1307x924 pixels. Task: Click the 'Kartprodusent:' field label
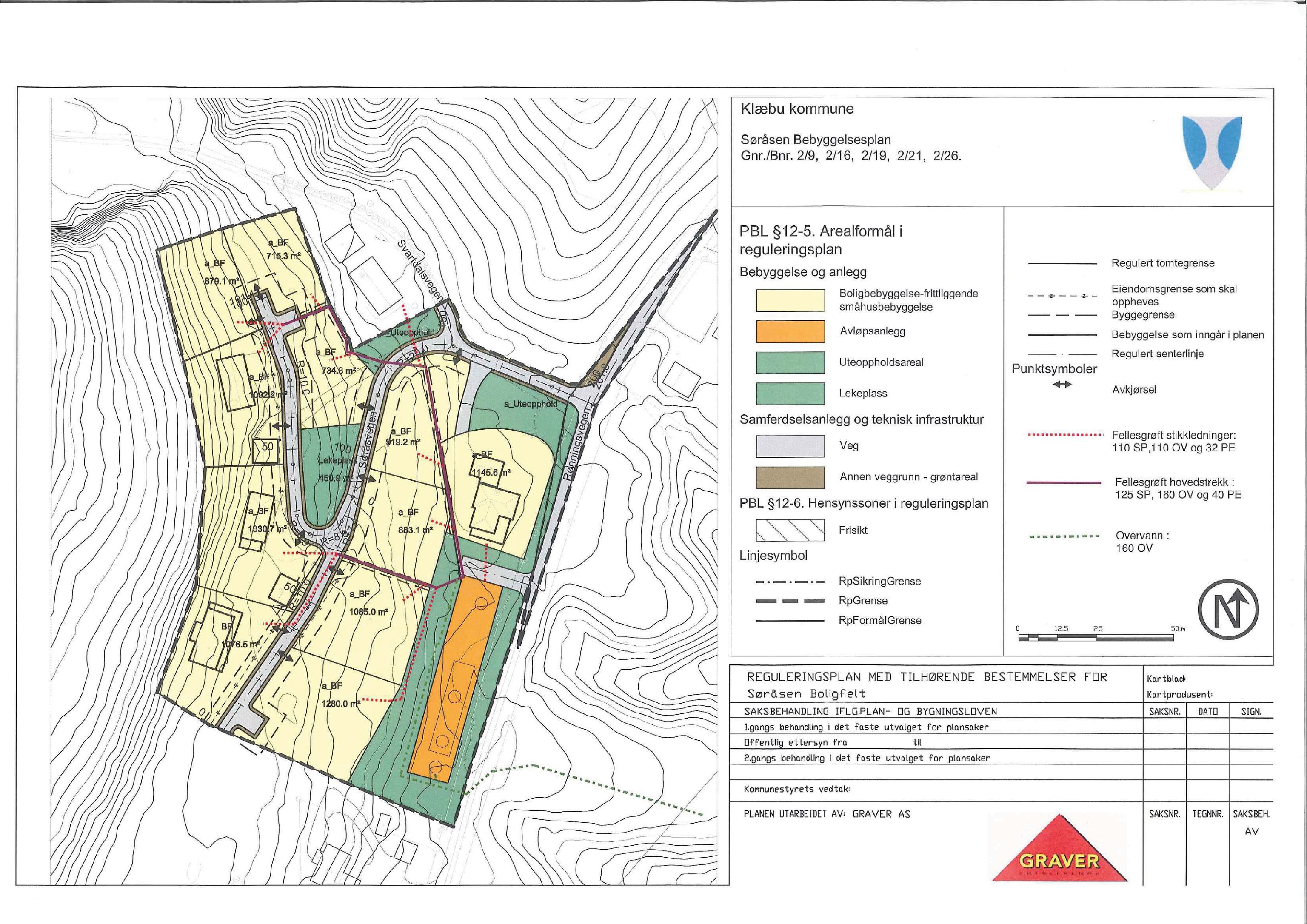(x=1181, y=695)
